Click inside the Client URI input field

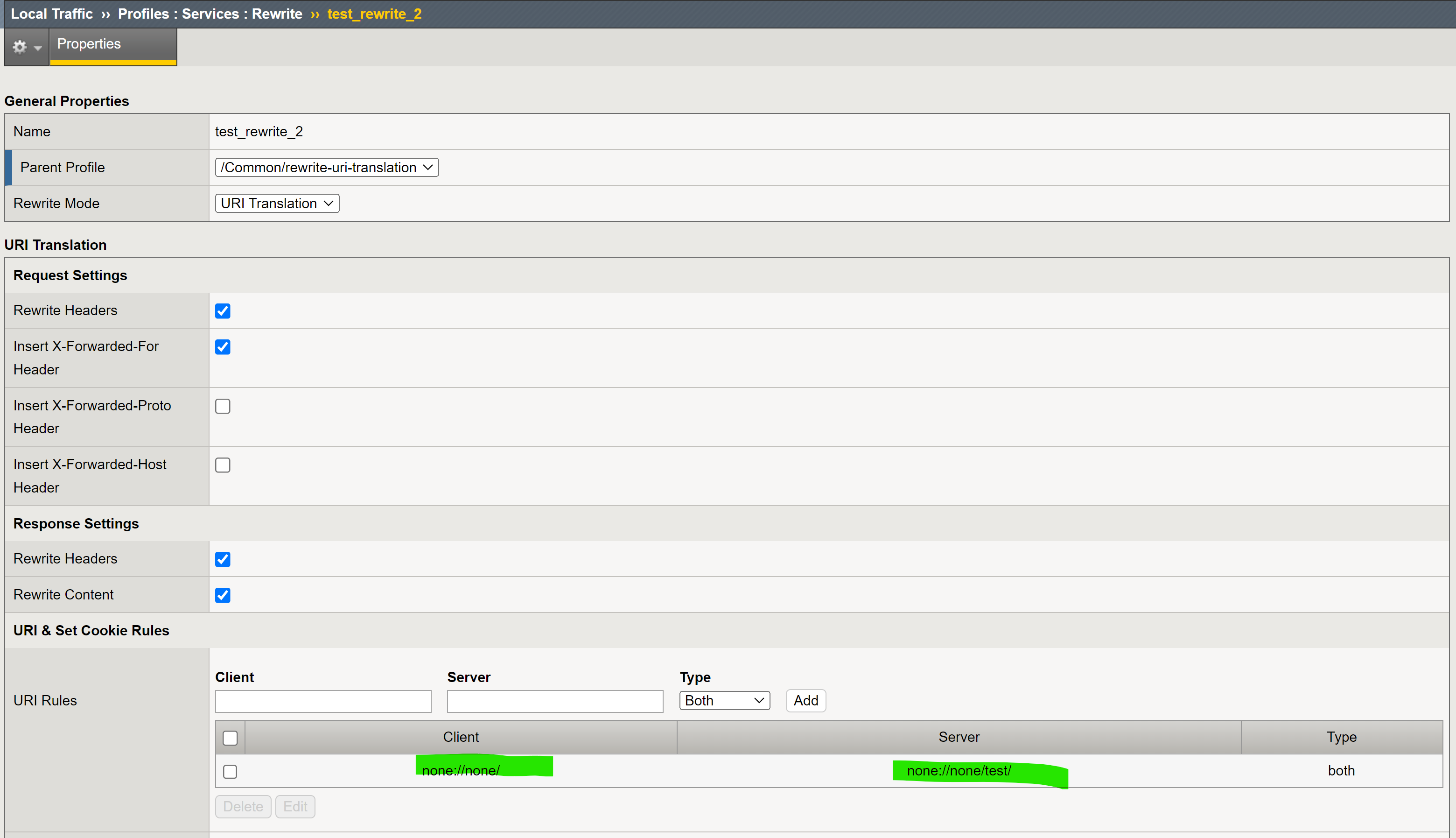pyautogui.click(x=323, y=701)
